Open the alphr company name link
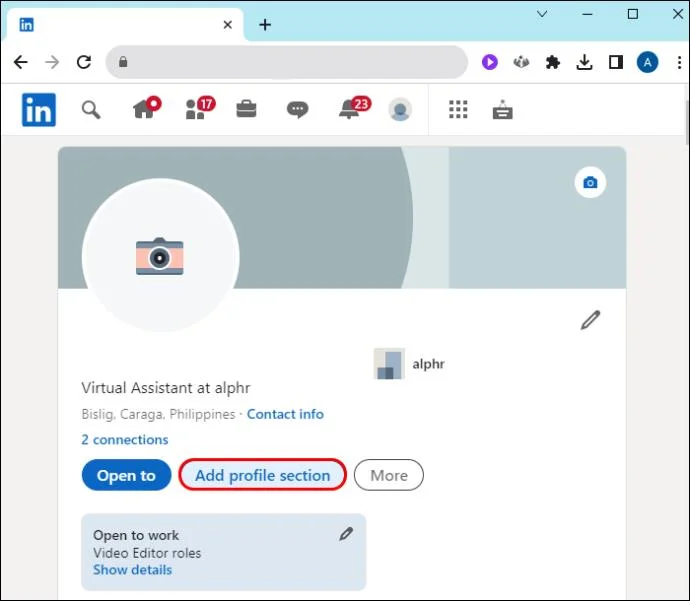 (x=428, y=364)
